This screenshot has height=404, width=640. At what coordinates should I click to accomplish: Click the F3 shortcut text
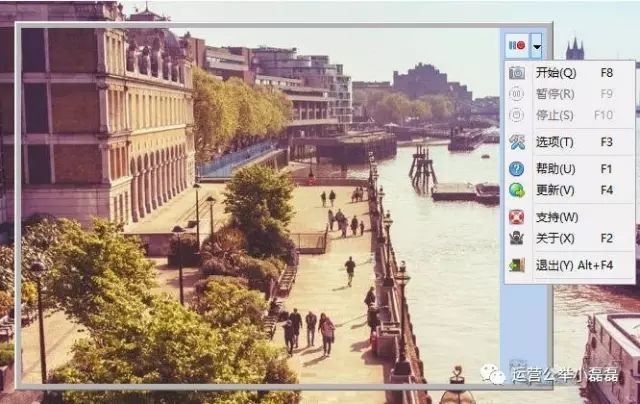click(607, 142)
